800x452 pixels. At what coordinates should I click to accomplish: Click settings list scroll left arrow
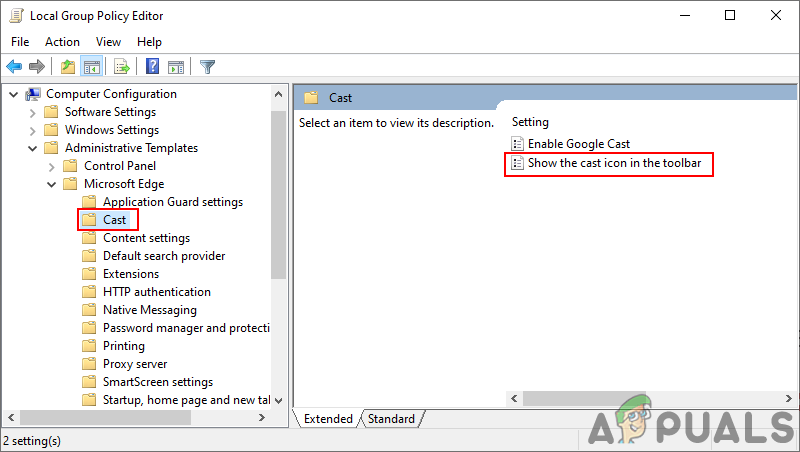tap(514, 398)
